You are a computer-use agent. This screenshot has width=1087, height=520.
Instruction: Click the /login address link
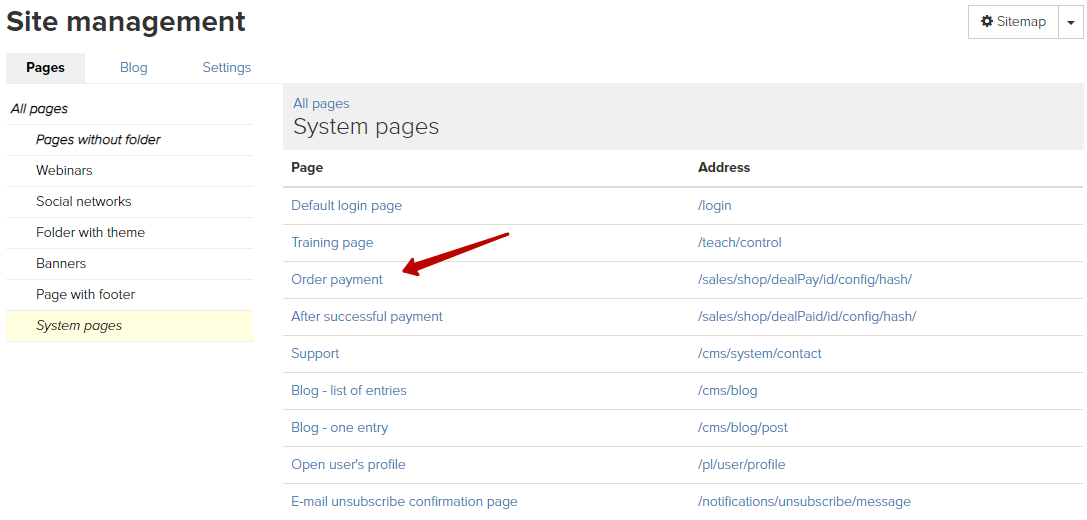pos(715,206)
